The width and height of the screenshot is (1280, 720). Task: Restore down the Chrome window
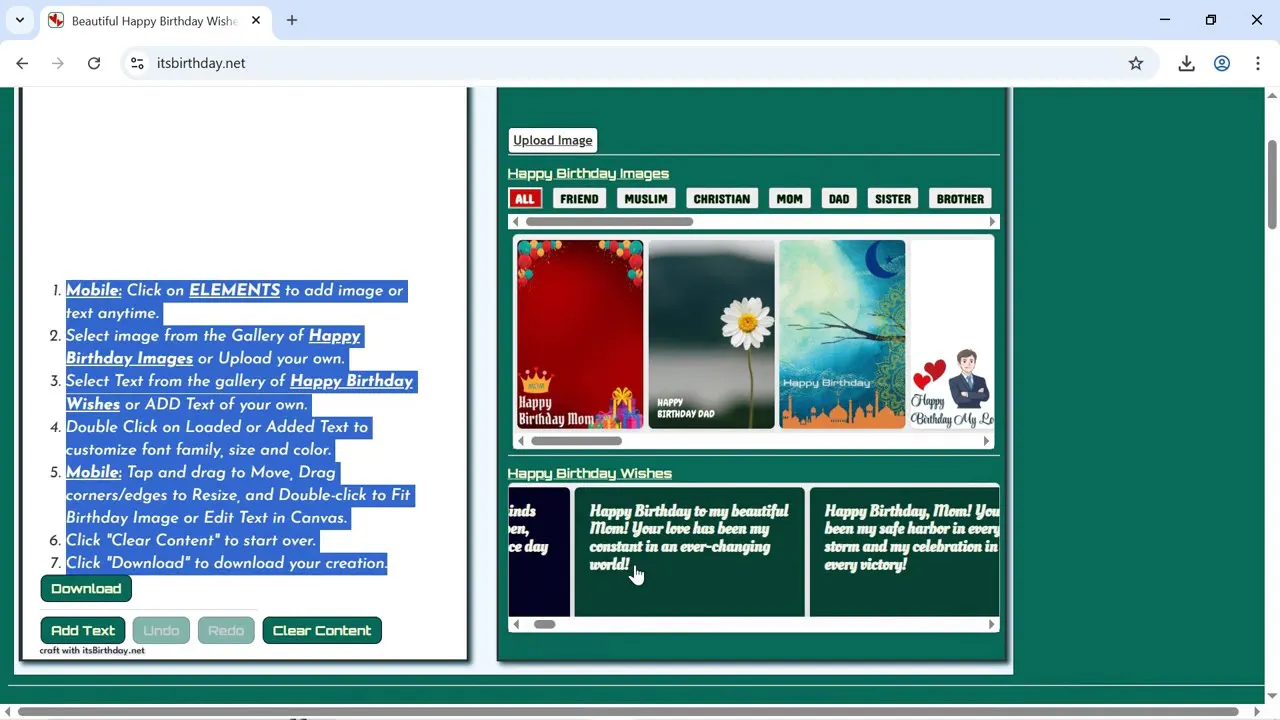[1211, 20]
